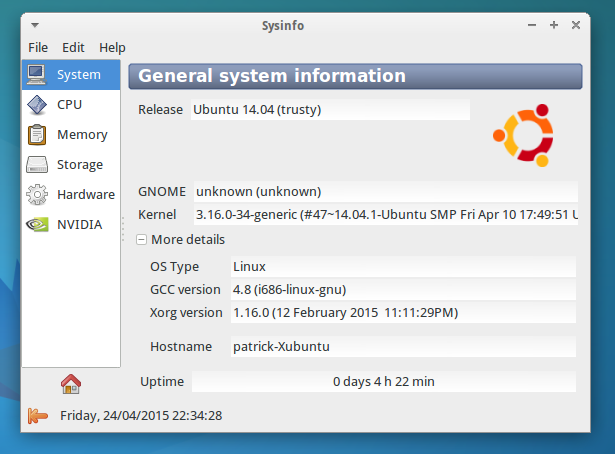Screen dimensions: 615x454
Task: Click the red house home icon
Action: [x=71, y=384]
